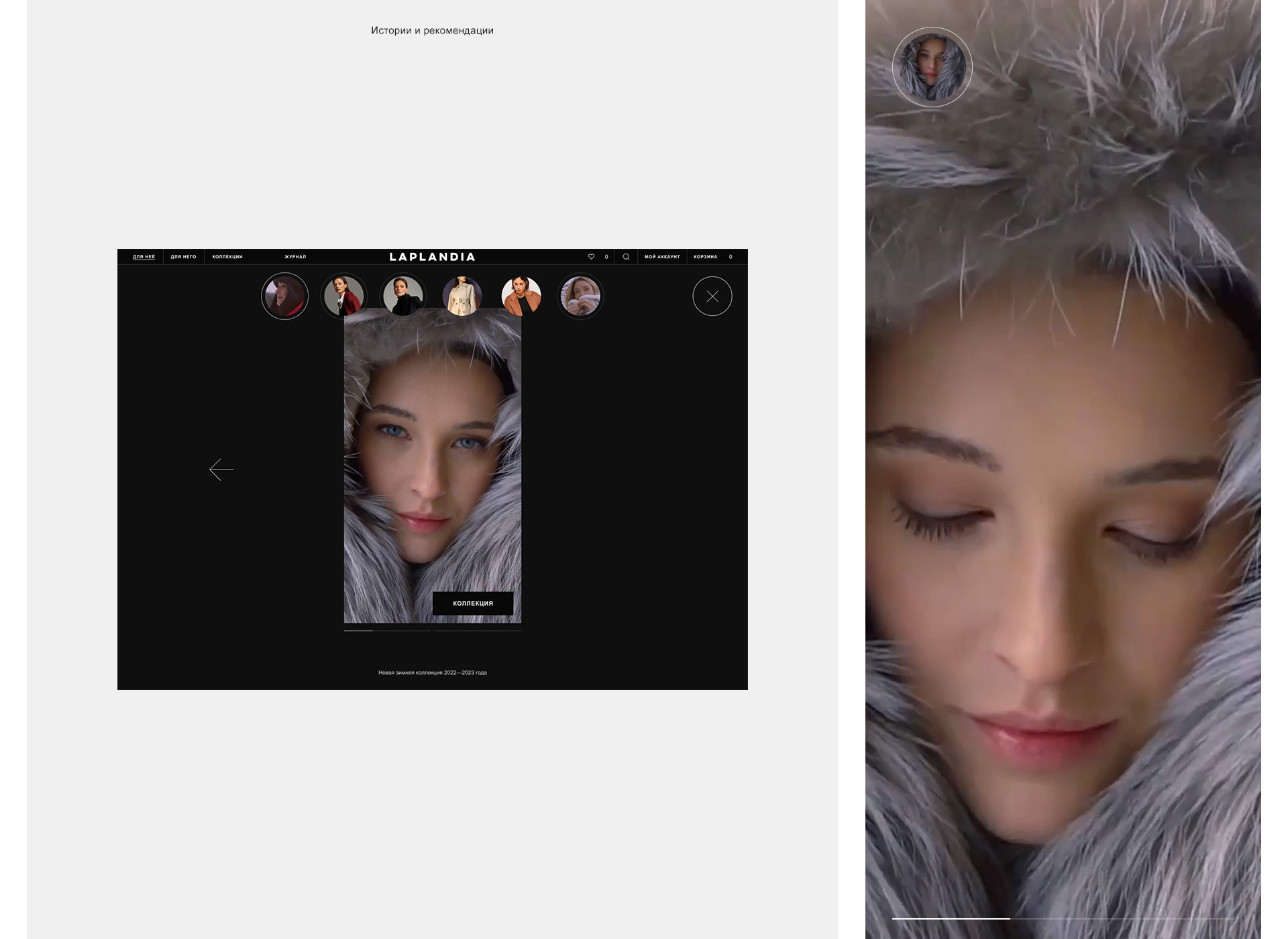The width and height of the screenshot is (1288, 939).
Task: Open the КОРЗИНА cart
Action: [x=706, y=257]
